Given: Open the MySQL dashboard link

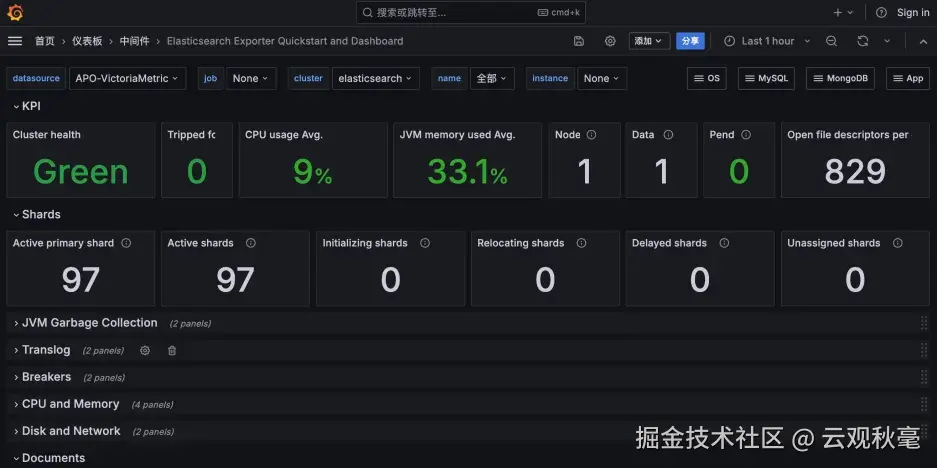Looking at the screenshot, I should click(767, 78).
